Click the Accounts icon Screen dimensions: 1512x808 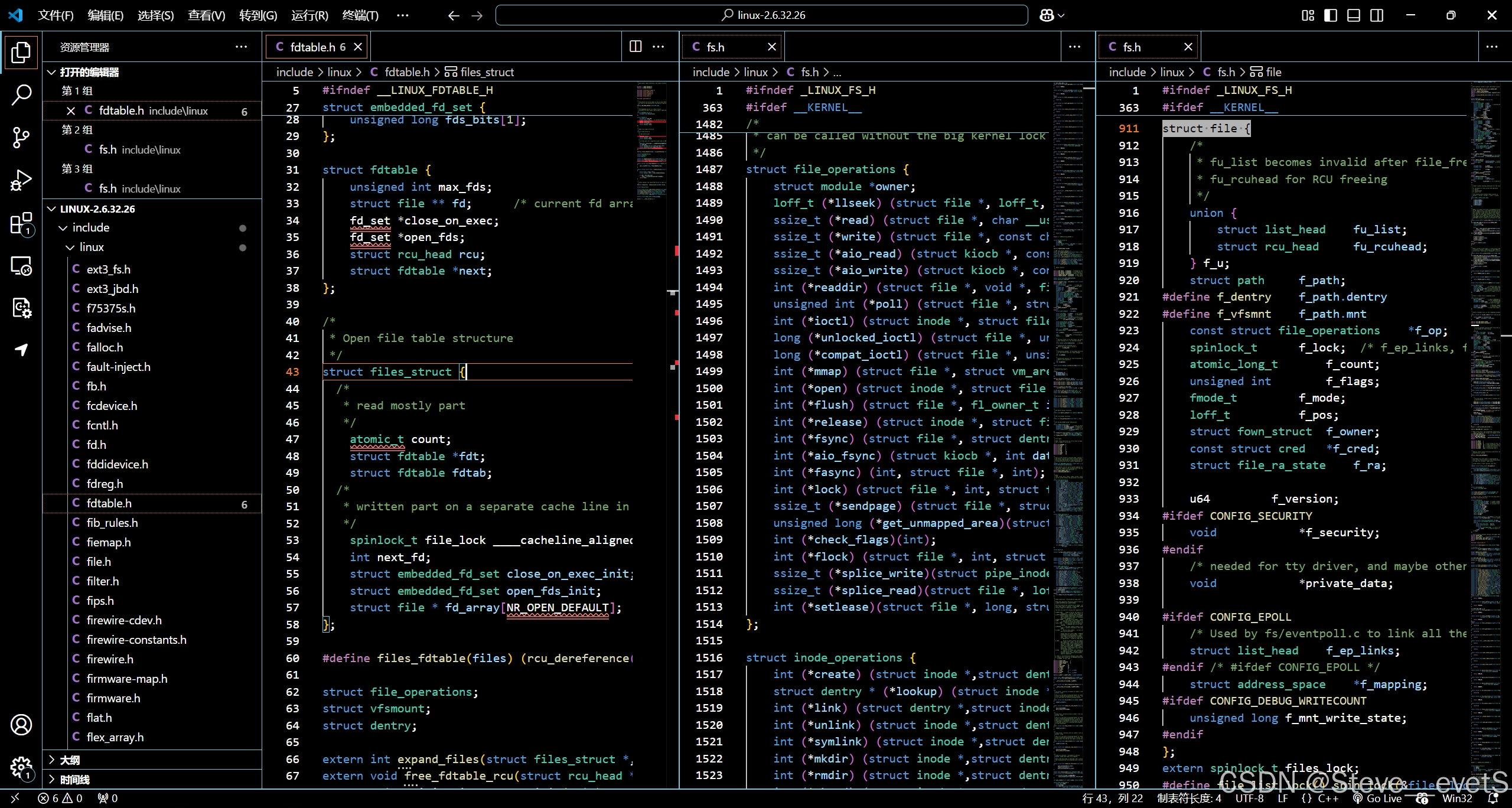tap(21, 725)
